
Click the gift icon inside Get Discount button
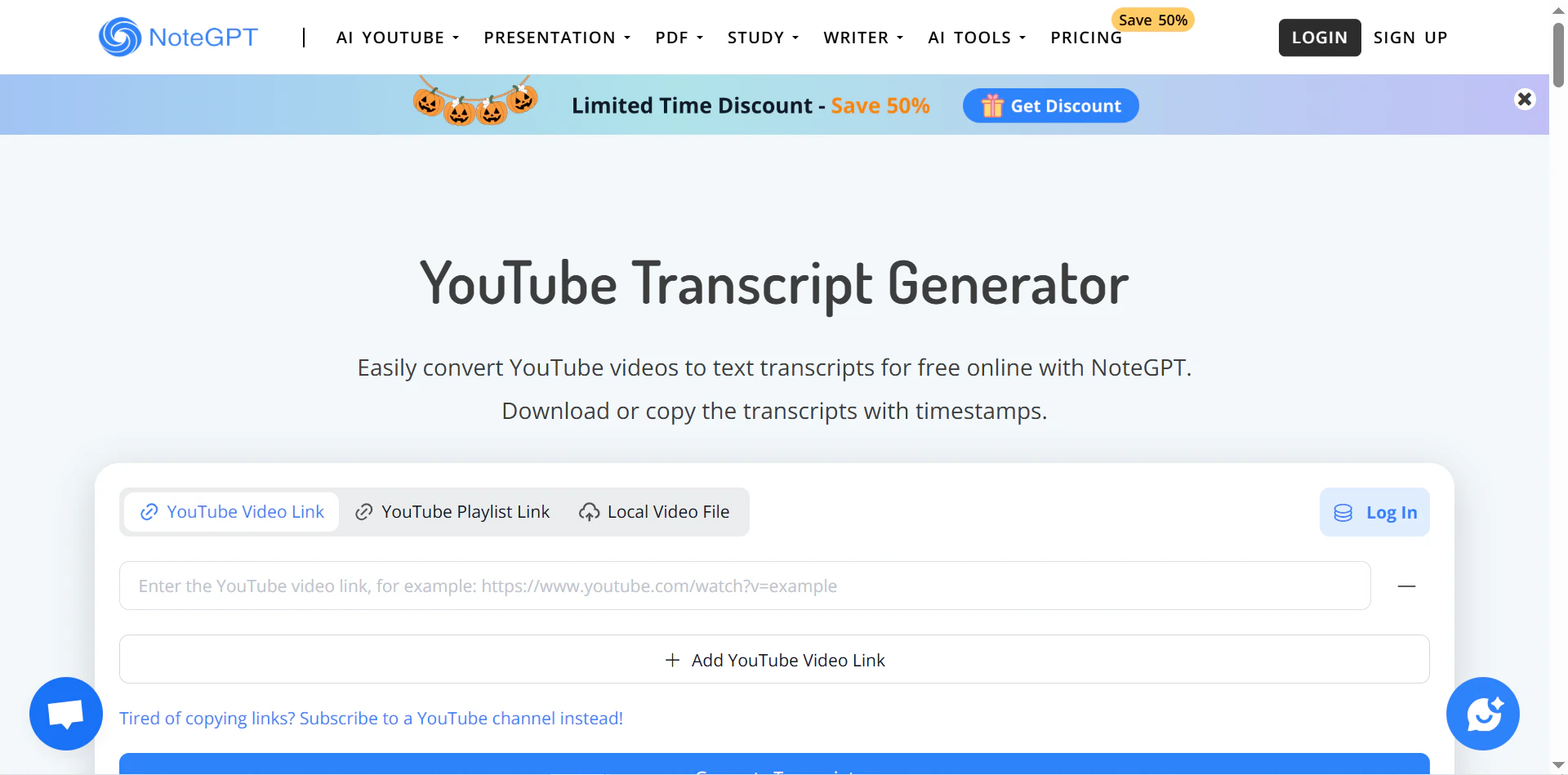pyautogui.click(x=992, y=105)
